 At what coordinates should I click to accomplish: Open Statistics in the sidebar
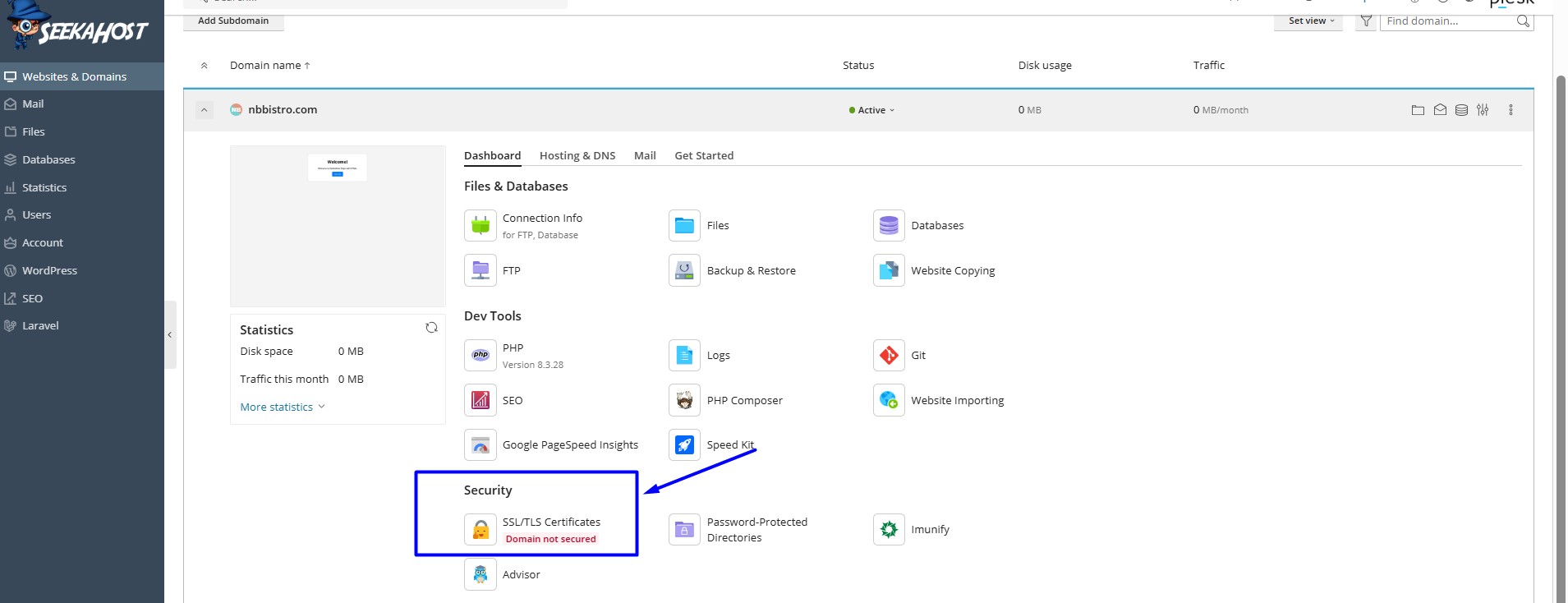(82, 187)
